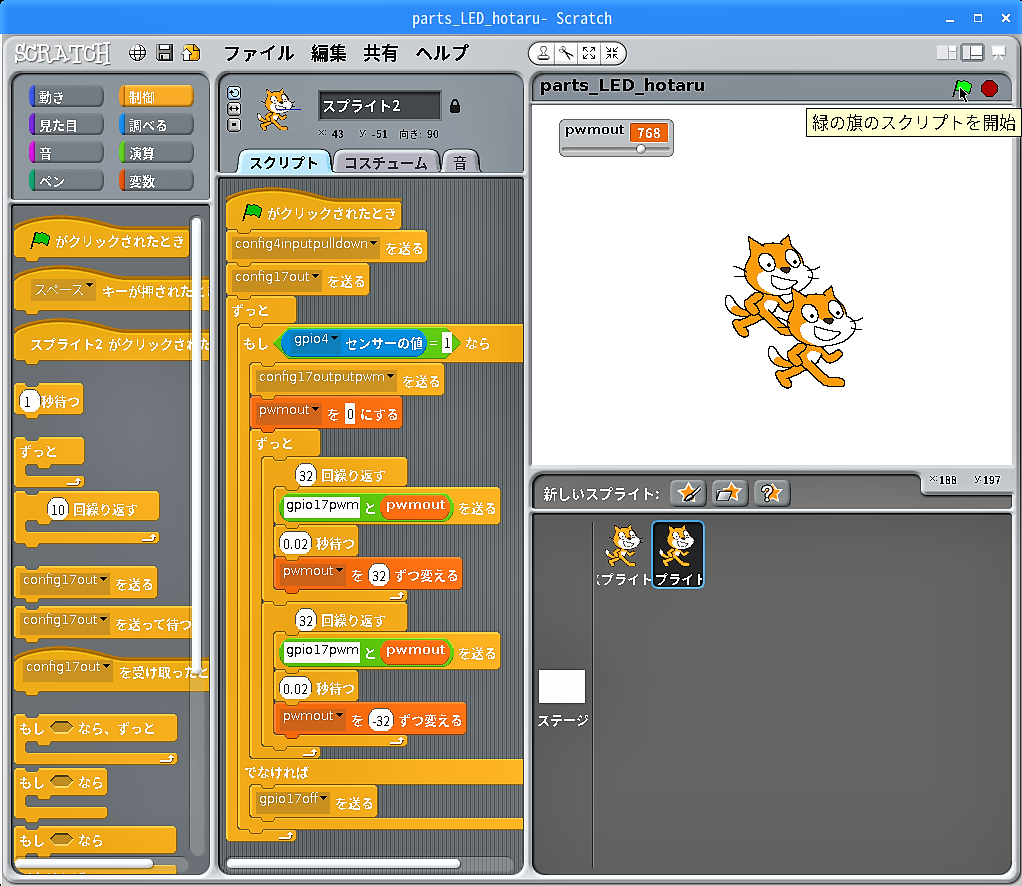Image resolution: width=1022 pixels, height=886 pixels.
Task: Select the 変数 block category
Action: 156,181
